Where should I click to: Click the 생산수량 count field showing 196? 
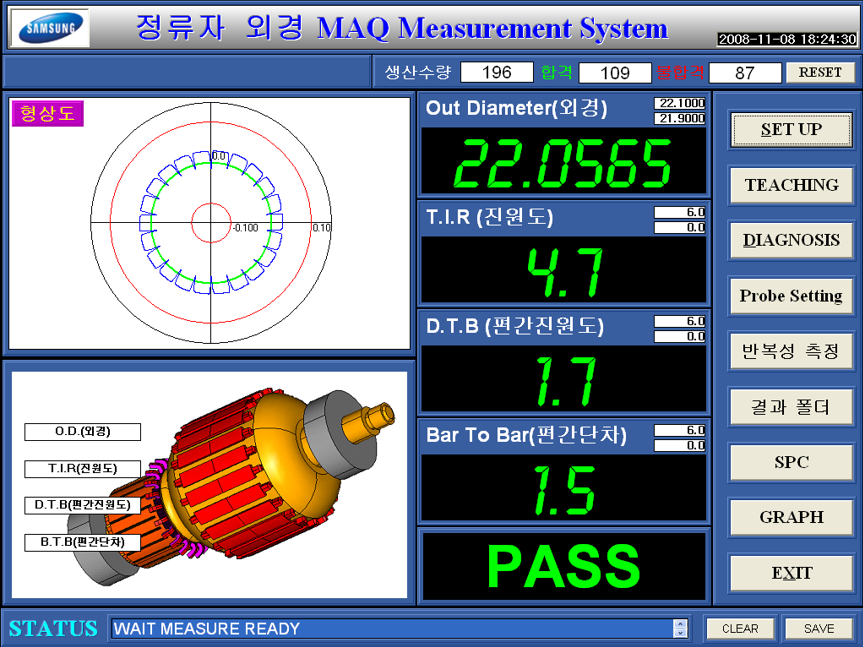click(496, 72)
